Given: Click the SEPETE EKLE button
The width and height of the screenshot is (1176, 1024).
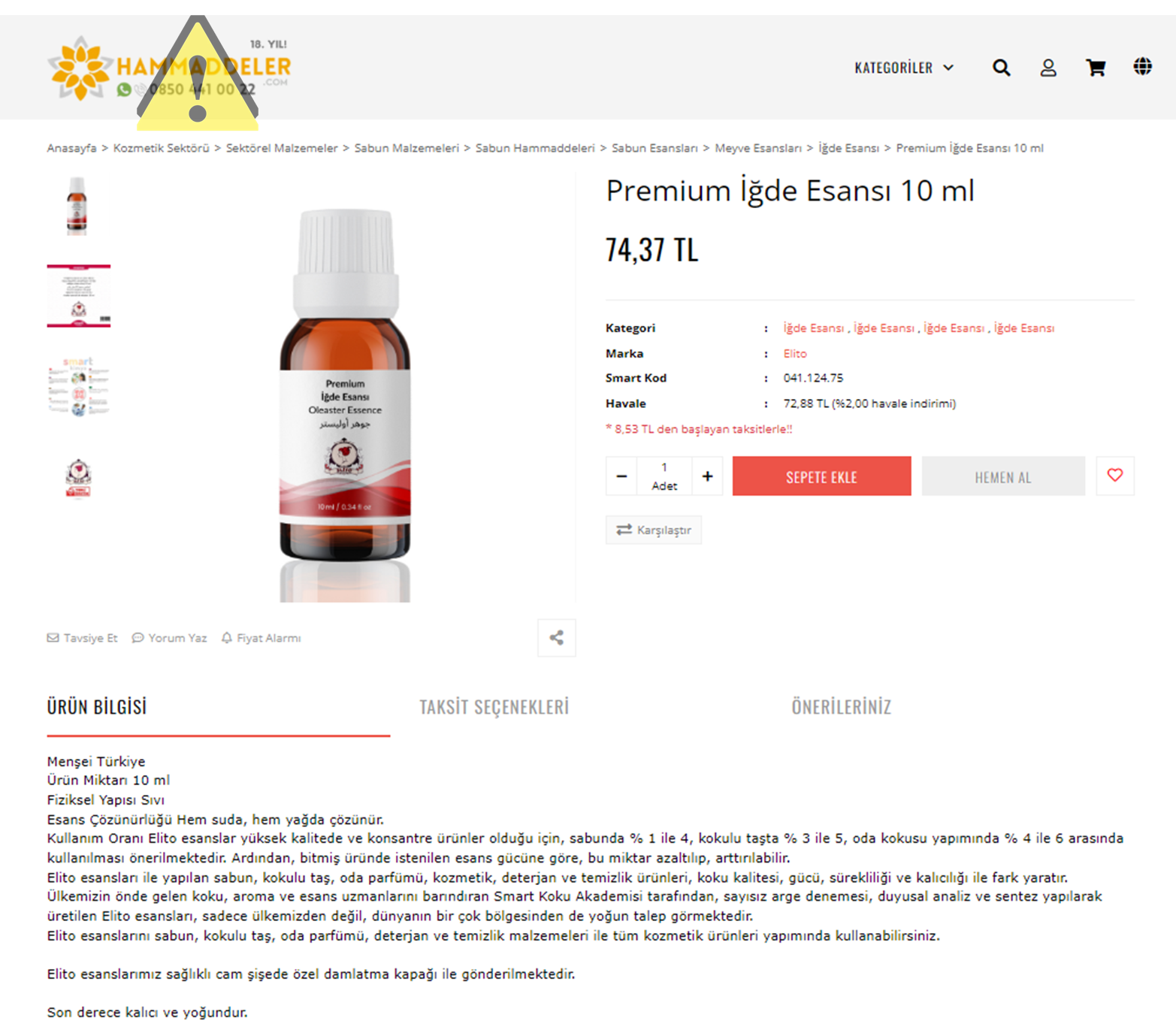Looking at the screenshot, I should pos(821,476).
